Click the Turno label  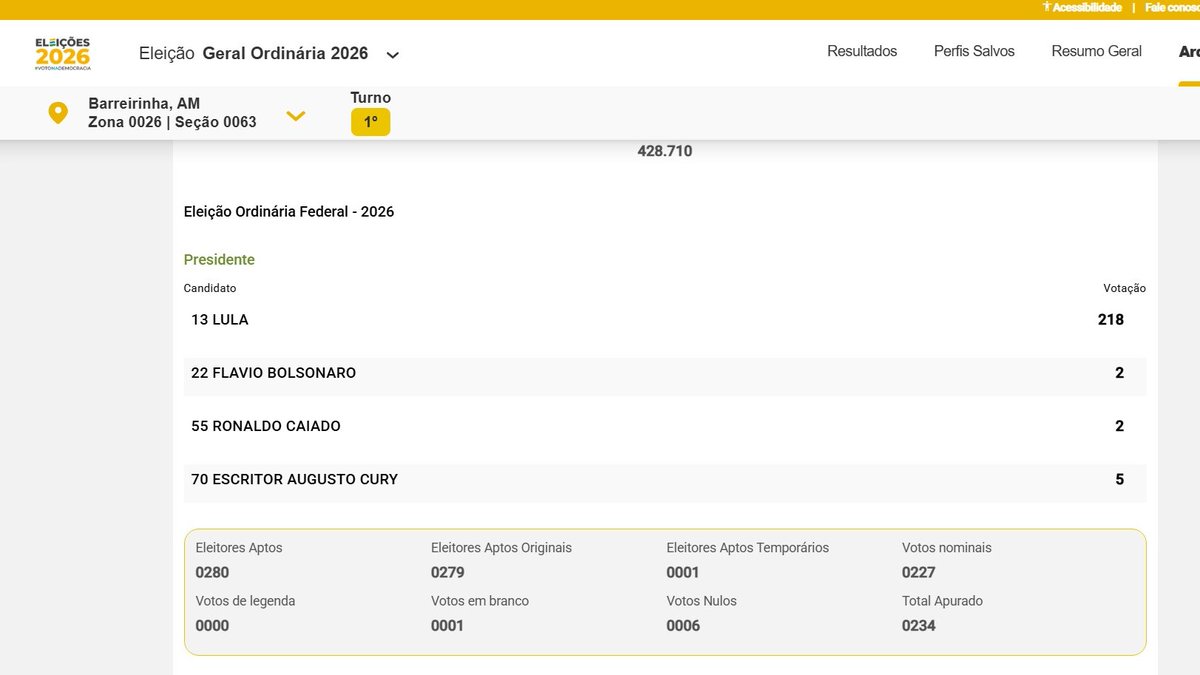click(370, 98)
